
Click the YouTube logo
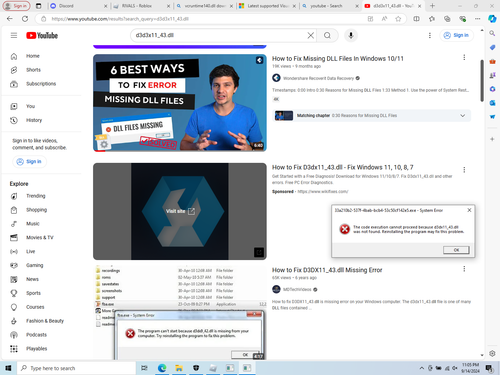42,35
